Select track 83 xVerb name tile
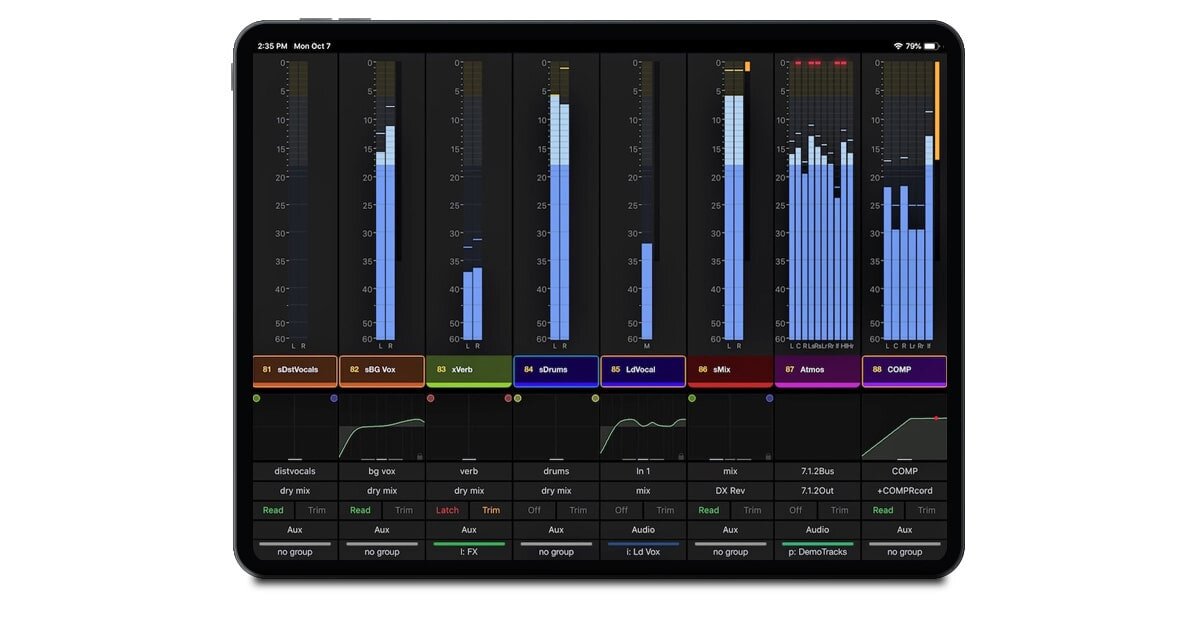The image size is (1200, 635). point(469,370)
